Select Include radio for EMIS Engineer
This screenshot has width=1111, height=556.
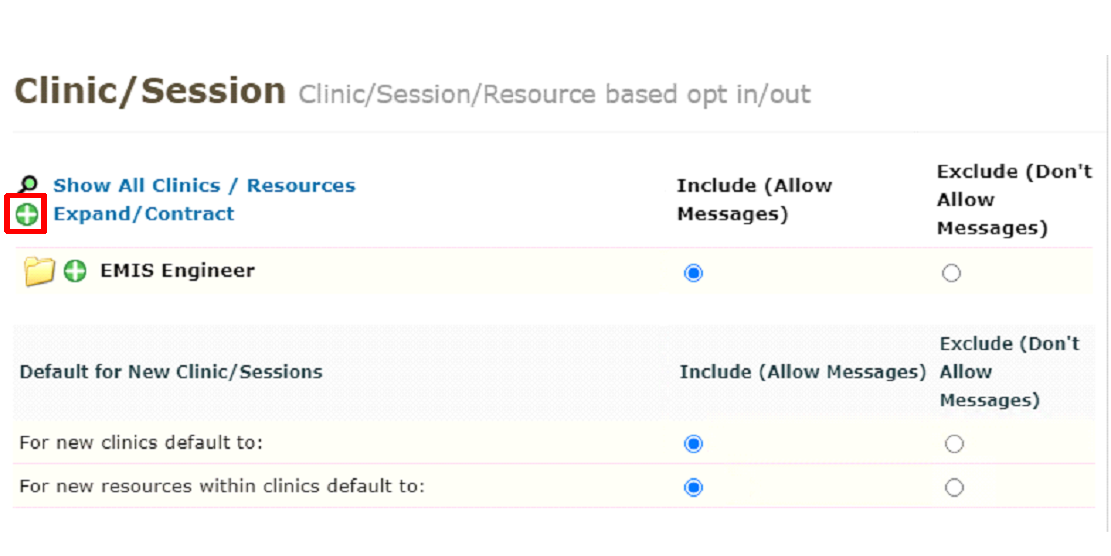(694, 273)
